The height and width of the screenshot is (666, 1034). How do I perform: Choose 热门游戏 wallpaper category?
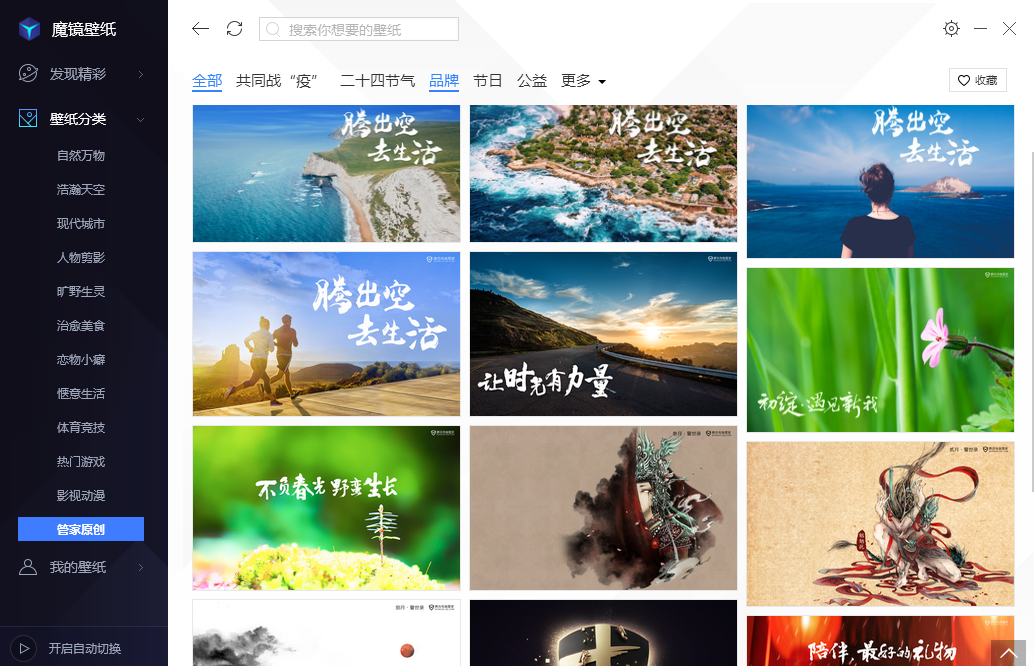click(81, 461)
